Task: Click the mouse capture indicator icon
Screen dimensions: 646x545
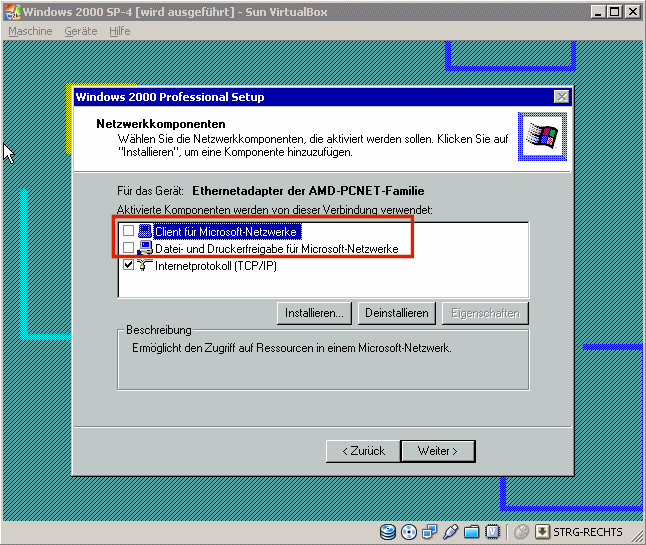Action: click(520, 532)
